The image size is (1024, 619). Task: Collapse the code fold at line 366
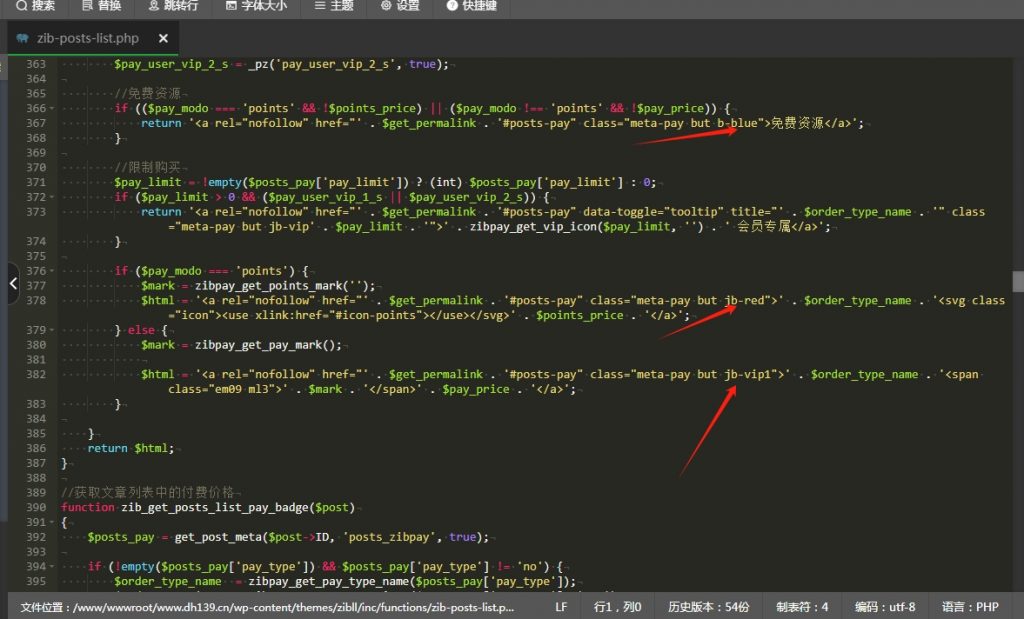[52, 108]
